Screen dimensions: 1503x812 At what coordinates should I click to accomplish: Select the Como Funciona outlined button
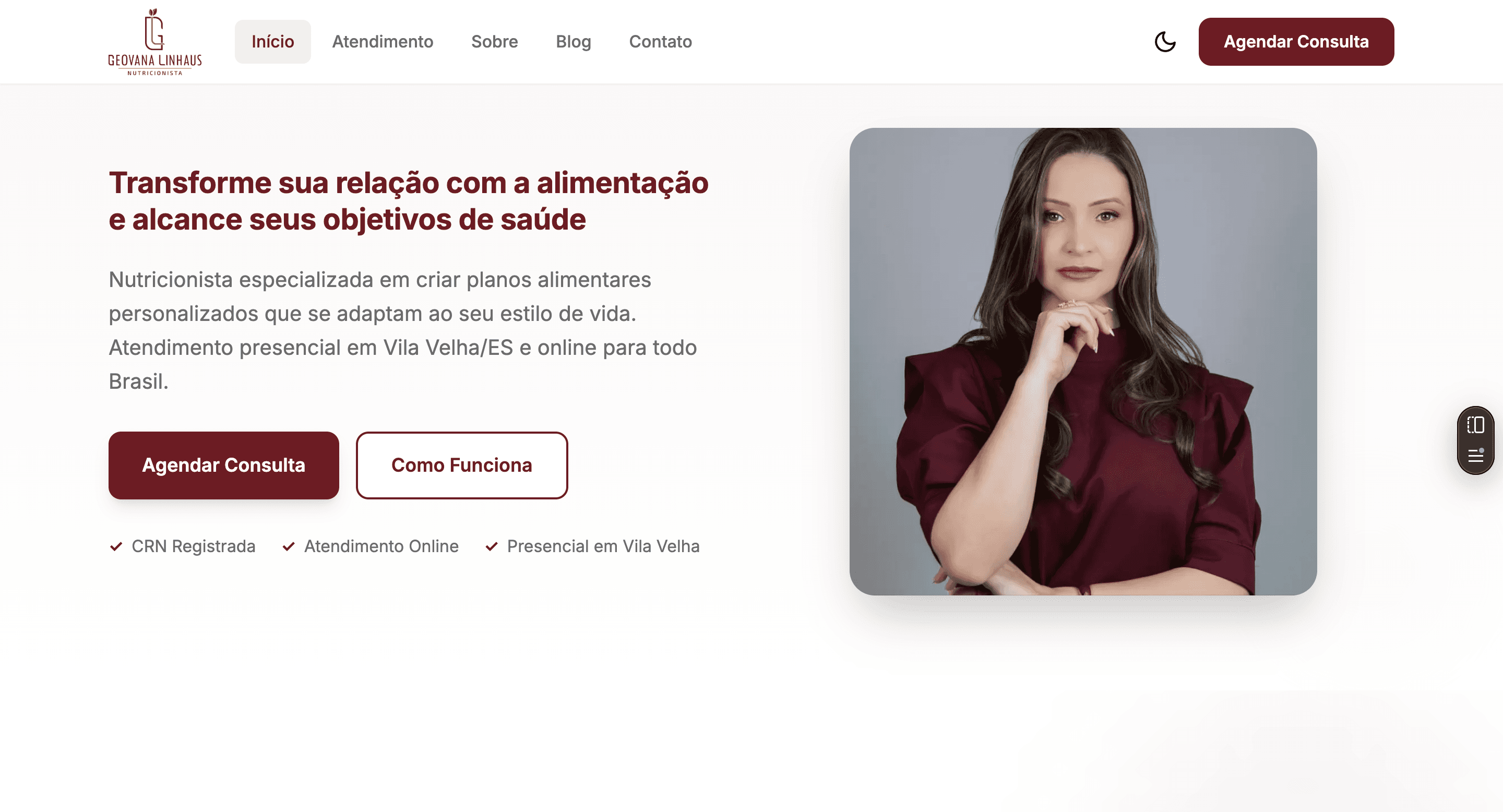461,465
